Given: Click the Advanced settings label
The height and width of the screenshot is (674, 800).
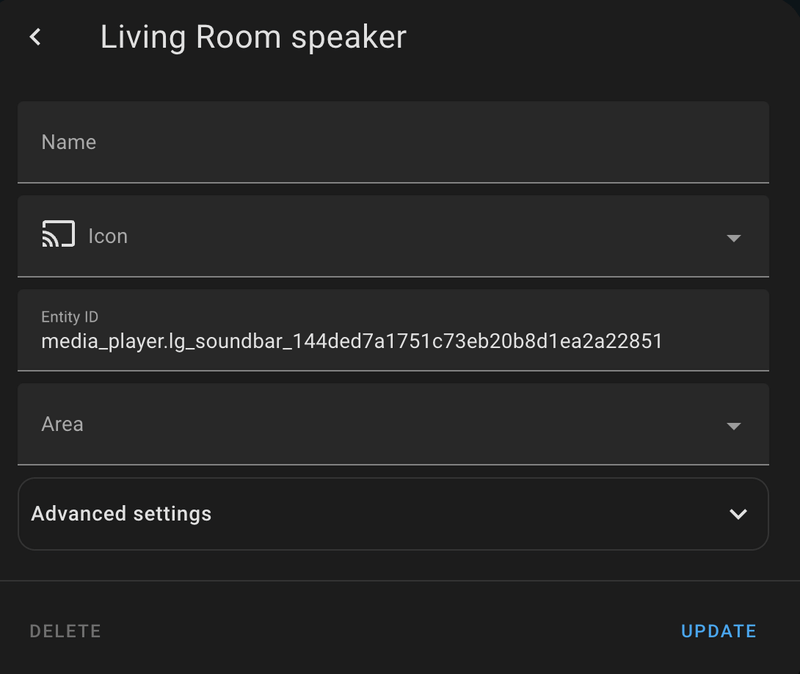Looking at the screenshot, I should 121,514.
